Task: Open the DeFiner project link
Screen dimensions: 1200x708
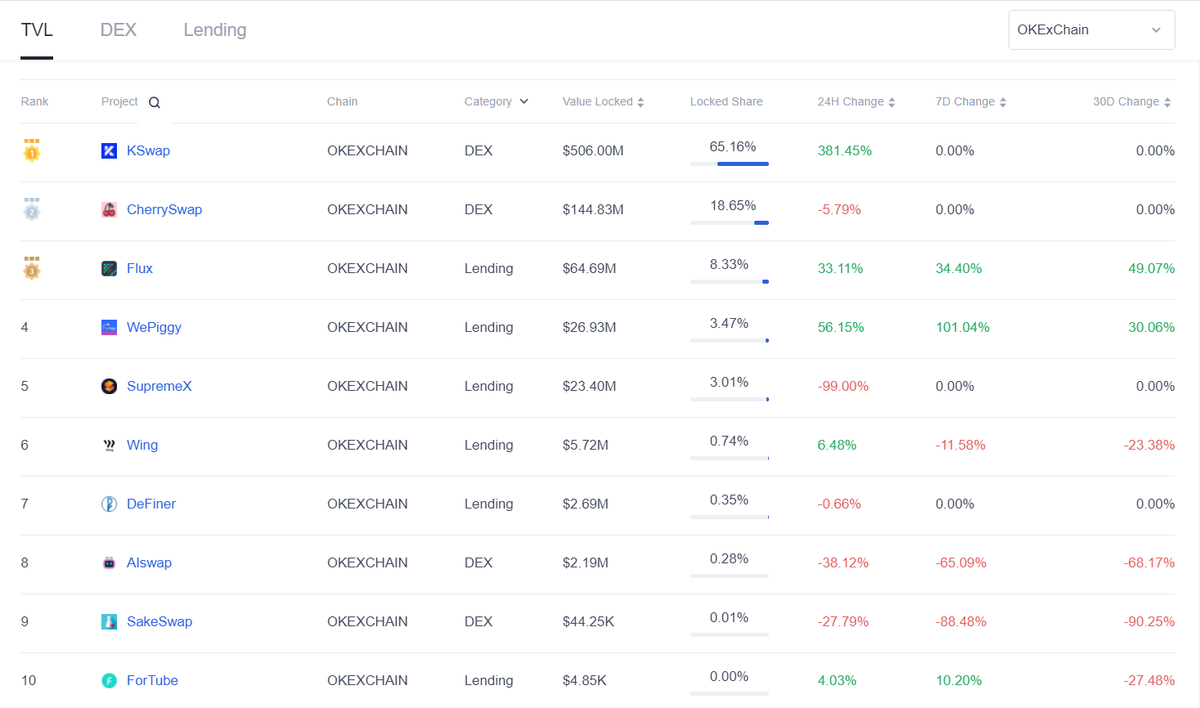Action: (151, 505)
